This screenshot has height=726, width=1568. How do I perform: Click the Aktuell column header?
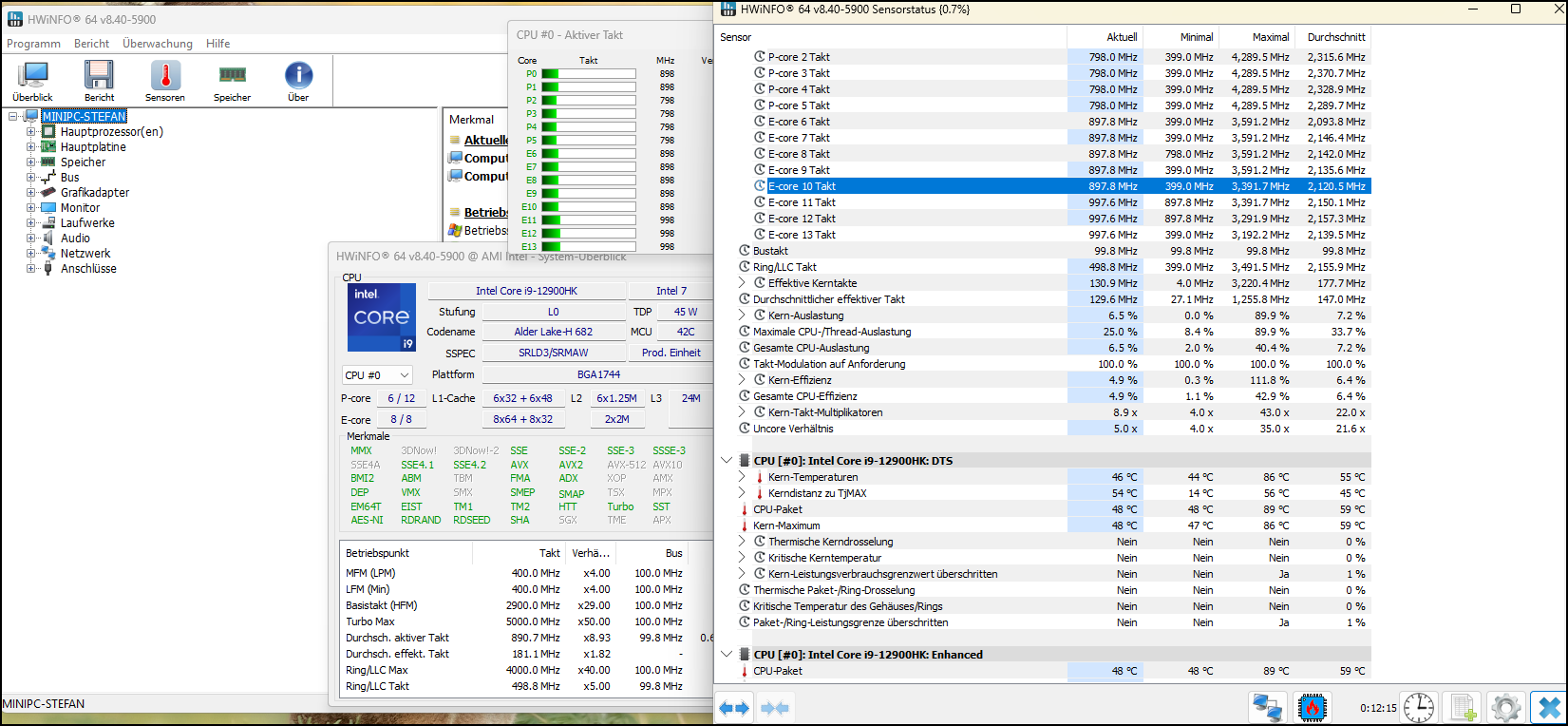1105,37
